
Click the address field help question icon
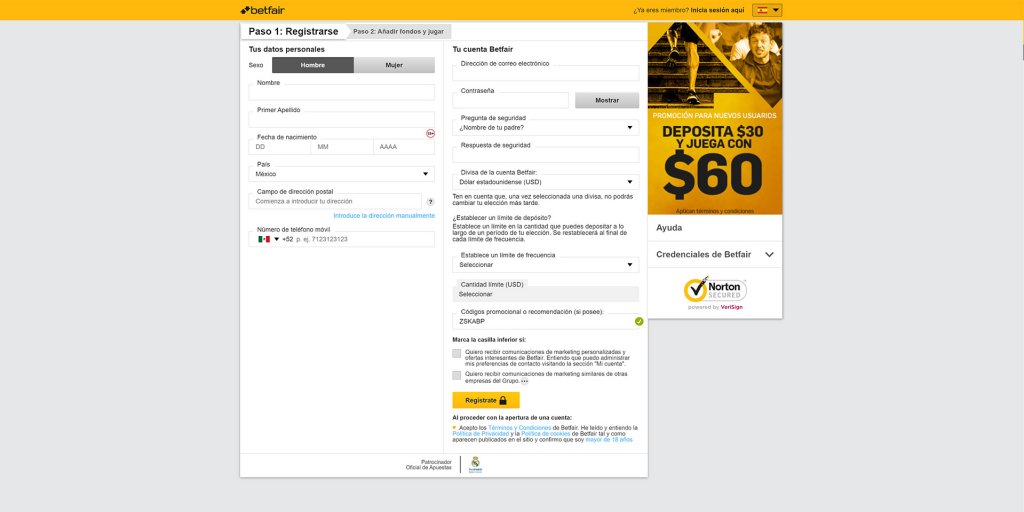430,202
